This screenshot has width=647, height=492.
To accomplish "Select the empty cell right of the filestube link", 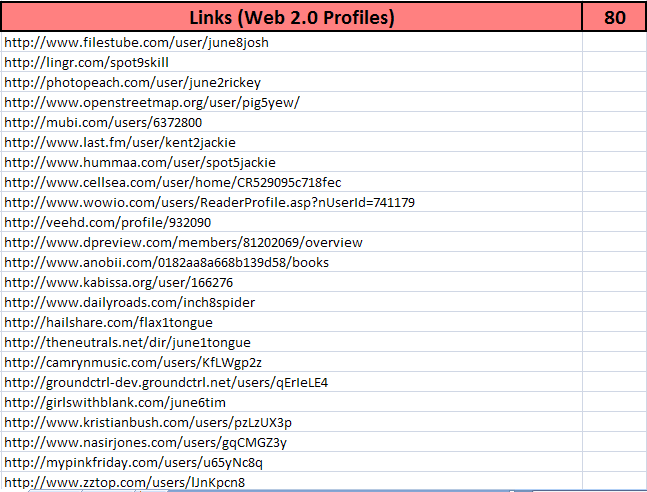I will (x=615, y=42).
